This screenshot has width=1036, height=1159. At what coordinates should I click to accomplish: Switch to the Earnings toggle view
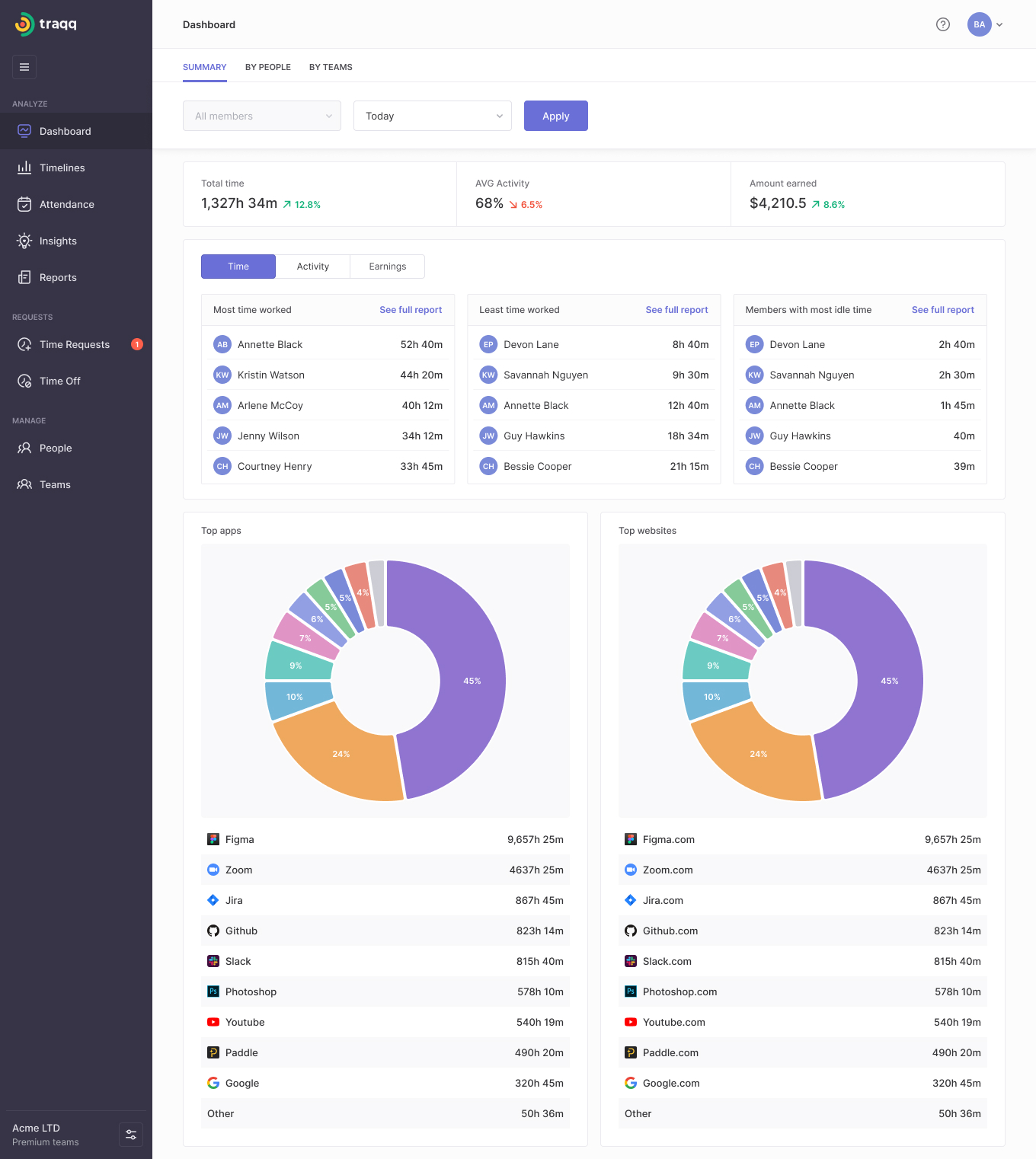click(388, 267)
